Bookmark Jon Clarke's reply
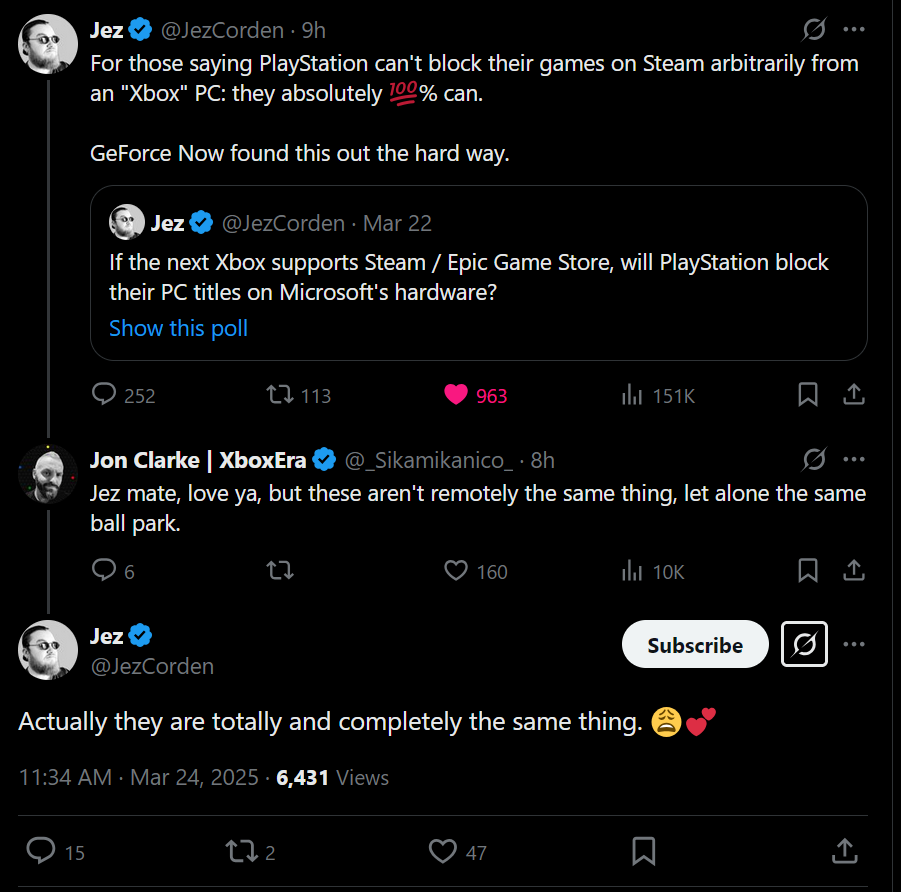 [808, 571]
